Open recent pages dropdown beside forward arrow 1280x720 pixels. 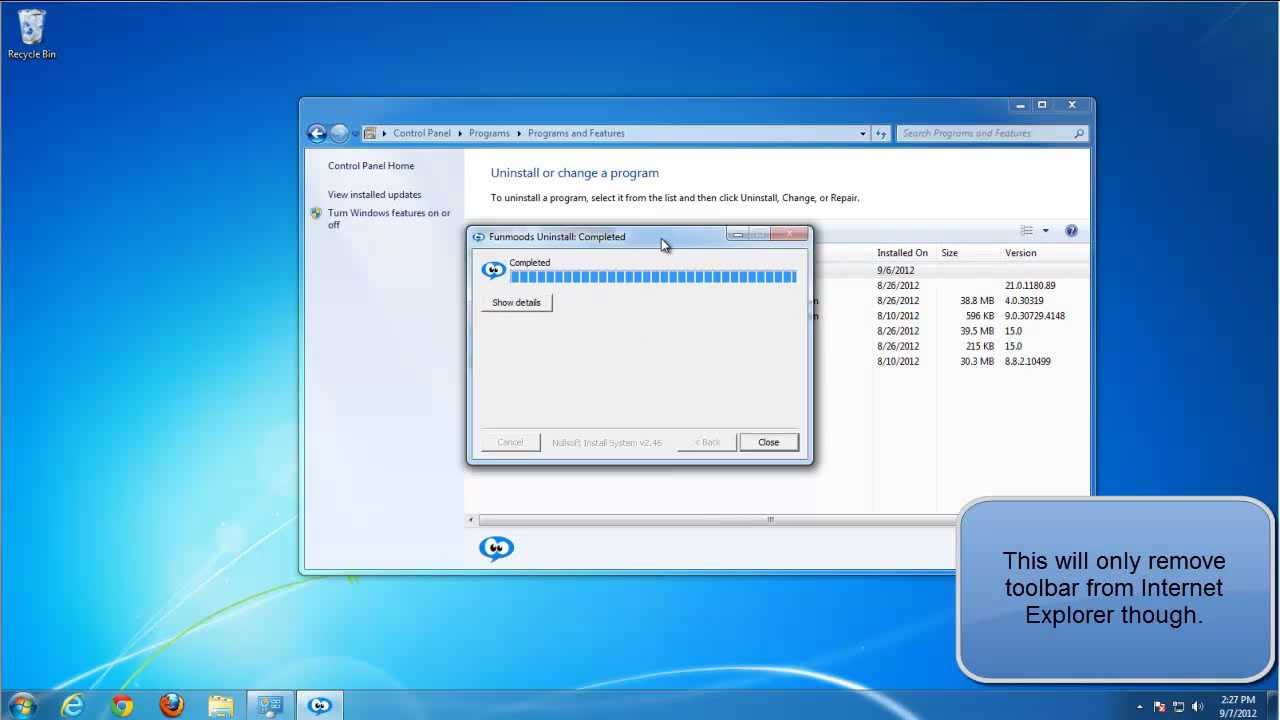tap(355, 134)
